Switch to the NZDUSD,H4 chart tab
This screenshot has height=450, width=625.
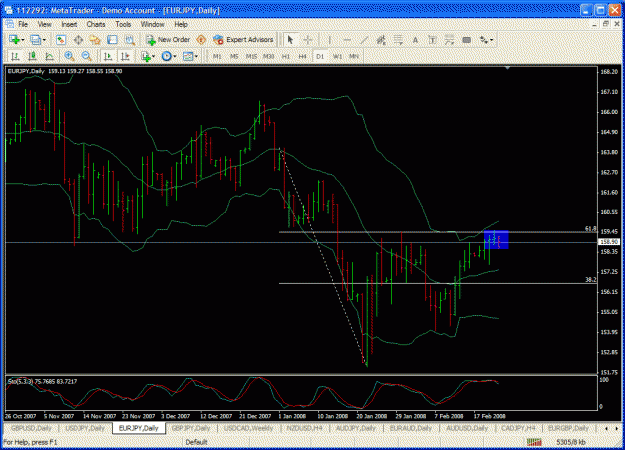pos(305,428)
